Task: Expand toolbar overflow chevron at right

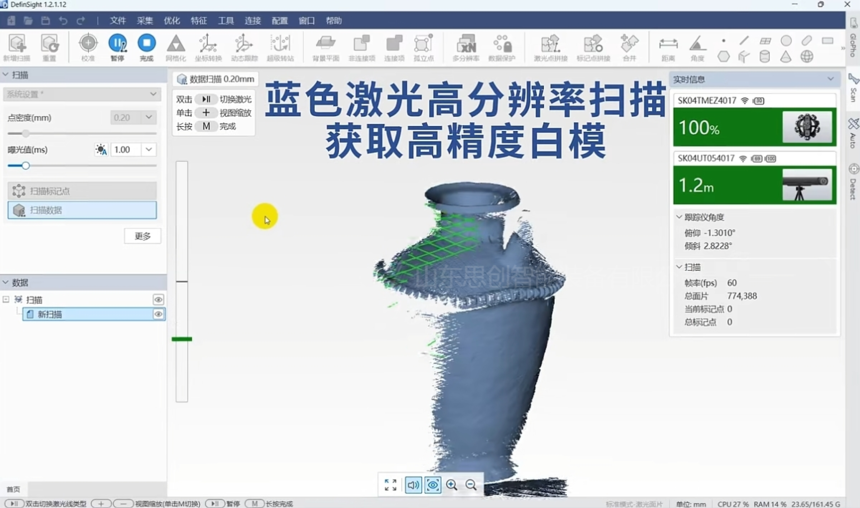Action: tap(842, 48)
